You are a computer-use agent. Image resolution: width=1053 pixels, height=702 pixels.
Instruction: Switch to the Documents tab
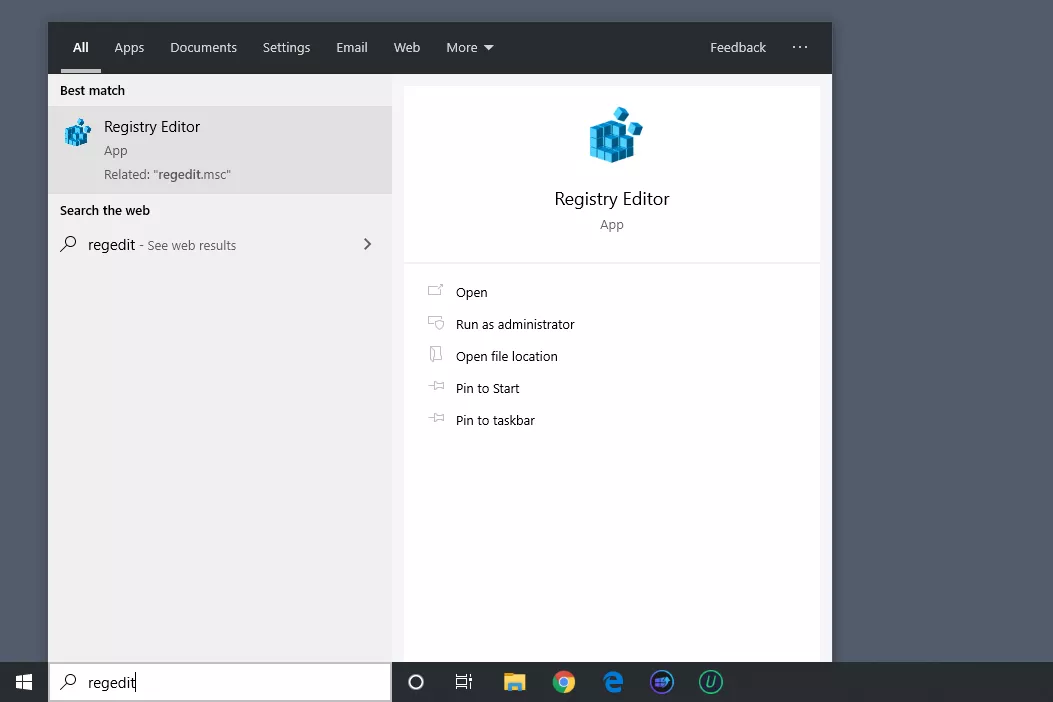[x=203, y=48]
